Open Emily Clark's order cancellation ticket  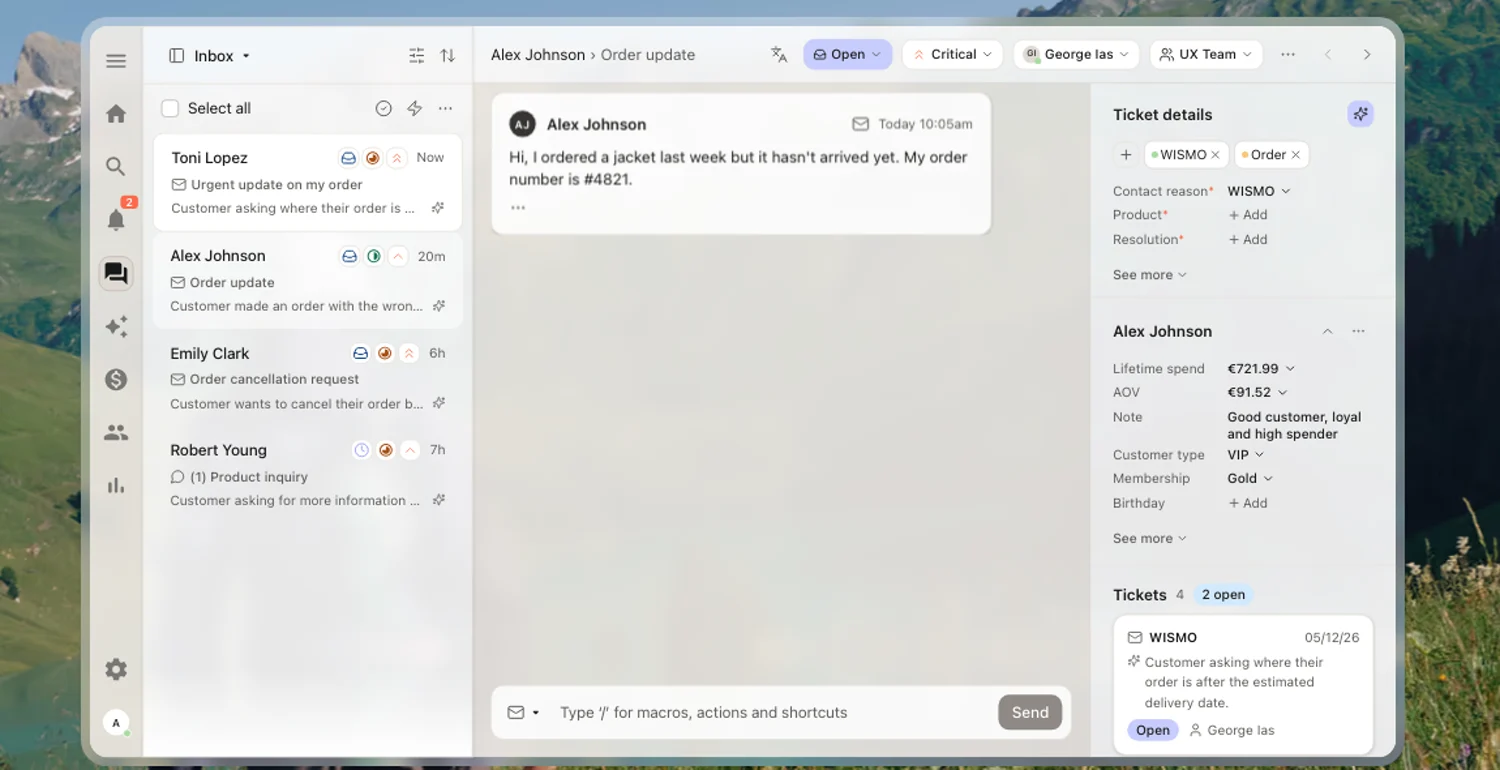tap(308, 378)
